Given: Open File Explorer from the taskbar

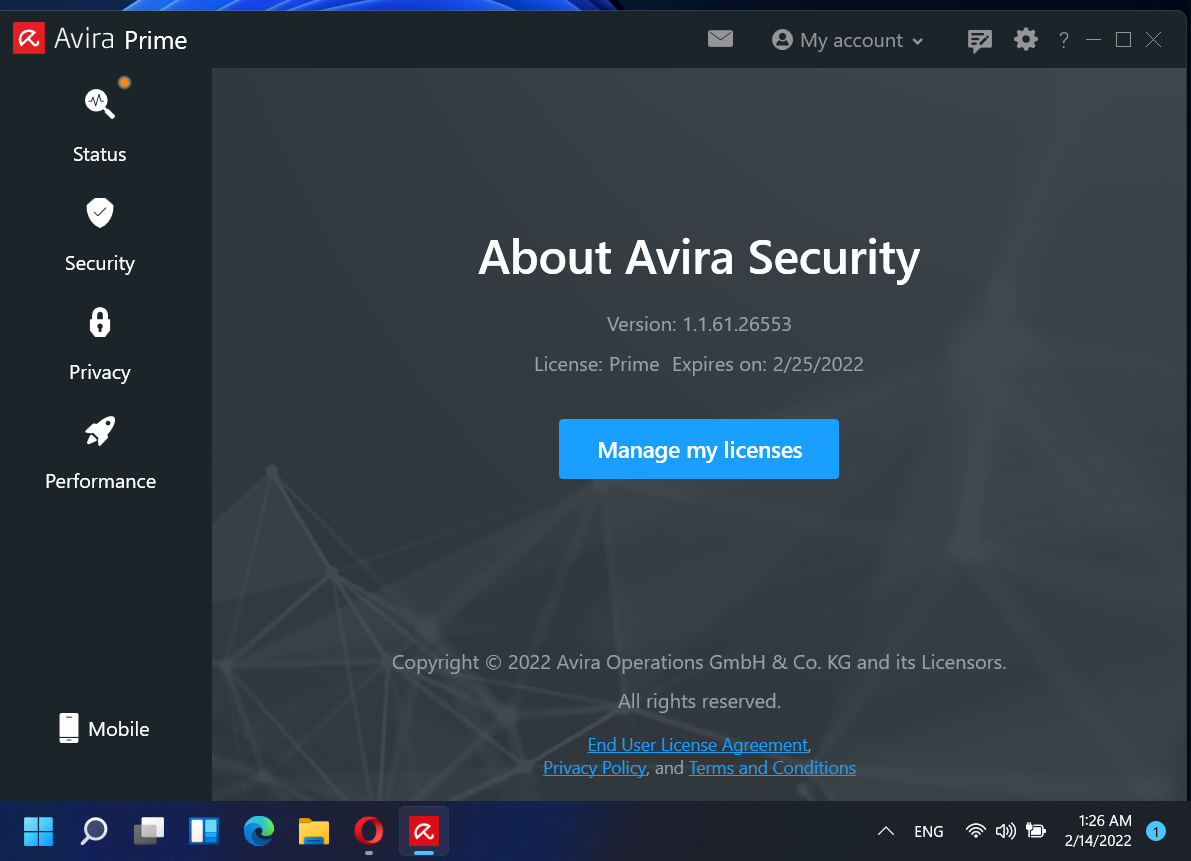Looking at the screenshot, I should pos(314,831).
